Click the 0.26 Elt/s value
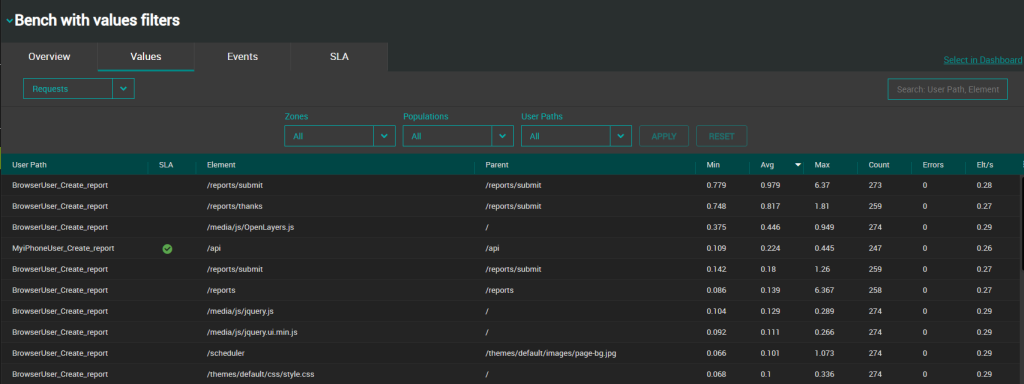Screen dimensions: 1024x384 [984, 248]
